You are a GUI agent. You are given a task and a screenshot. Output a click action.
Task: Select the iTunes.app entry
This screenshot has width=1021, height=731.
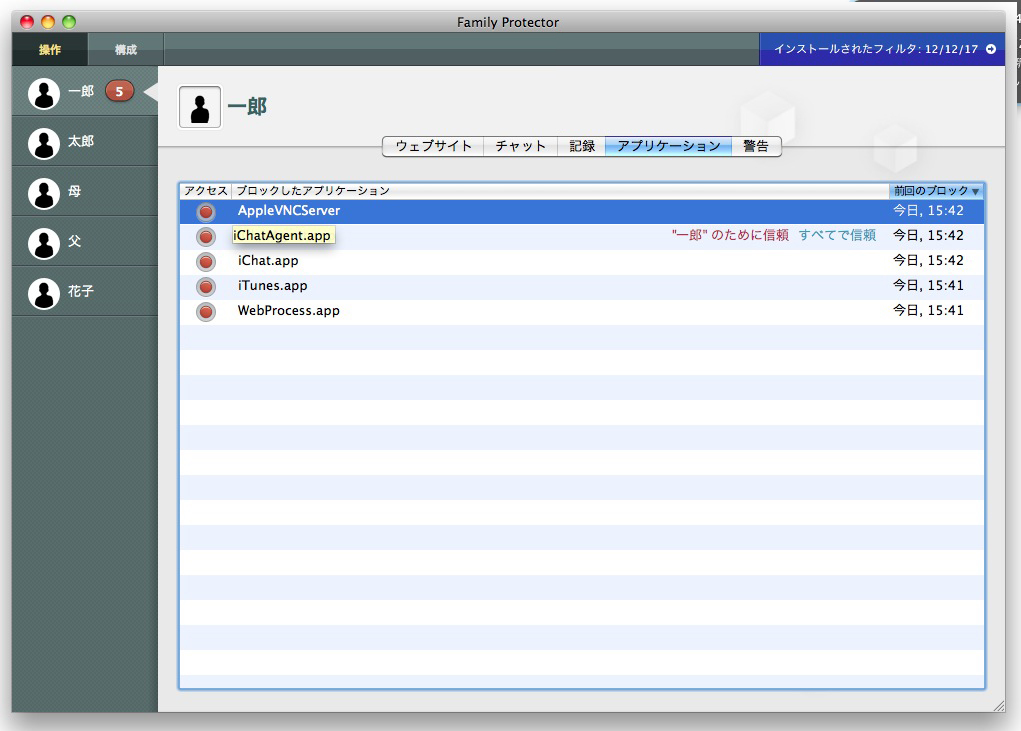click(273, 286)
